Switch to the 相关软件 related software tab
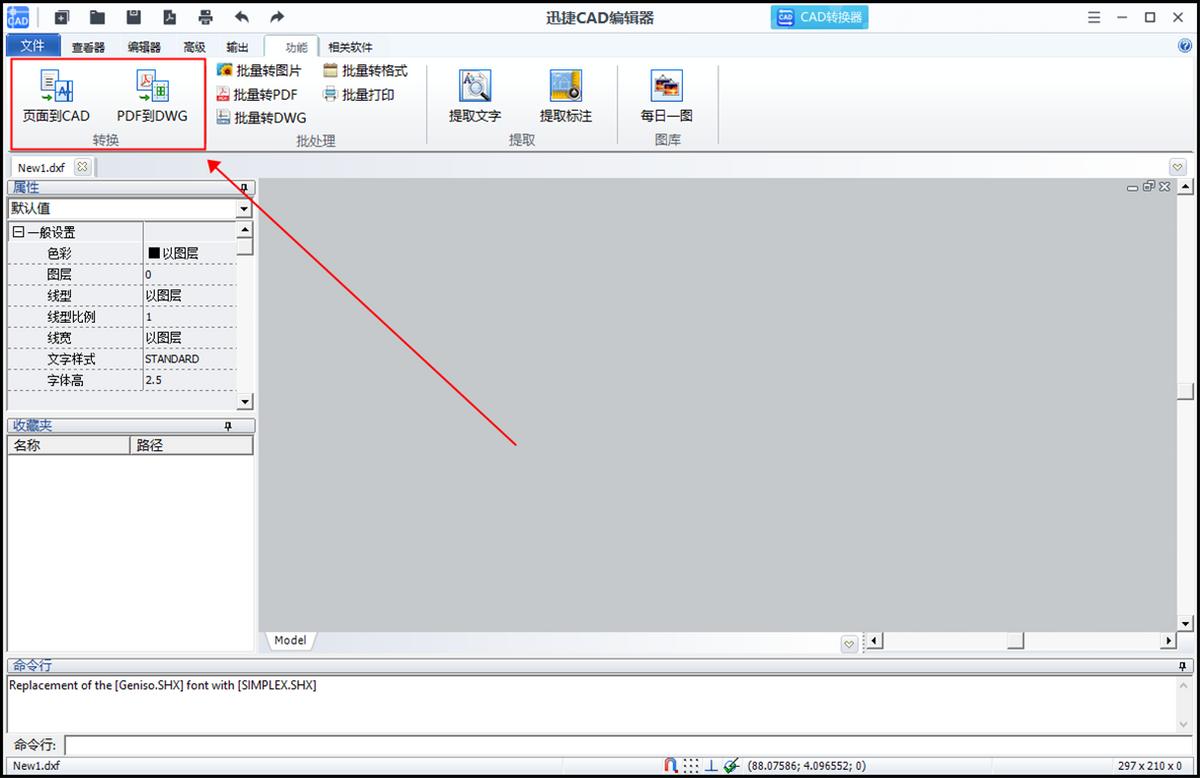The width and height of the screenshot is (1200, 778). (350, 47)
